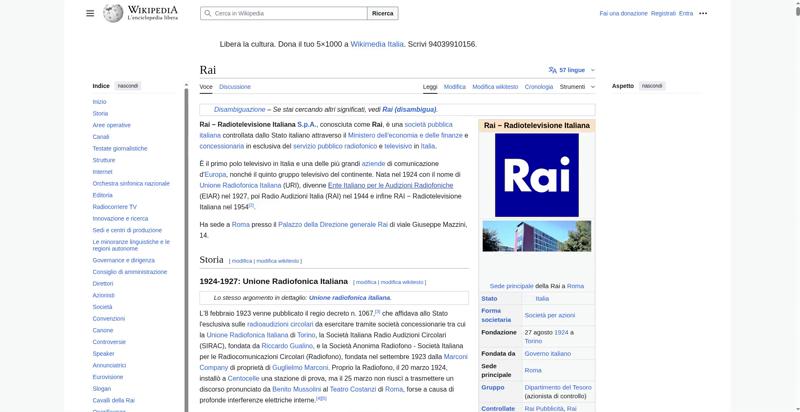Click the Wikipedia globe logo
The width and height of the screenshot is (800, 412).
113,13
